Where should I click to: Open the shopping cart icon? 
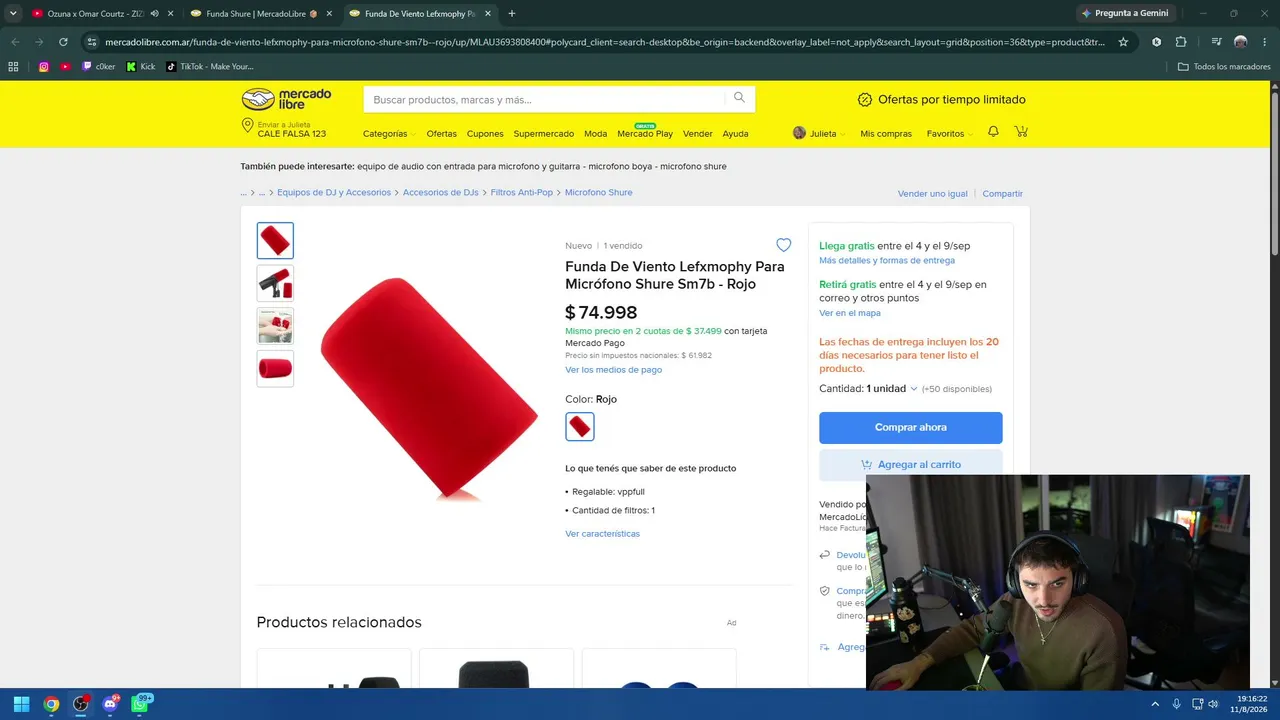pos(1021,132)
